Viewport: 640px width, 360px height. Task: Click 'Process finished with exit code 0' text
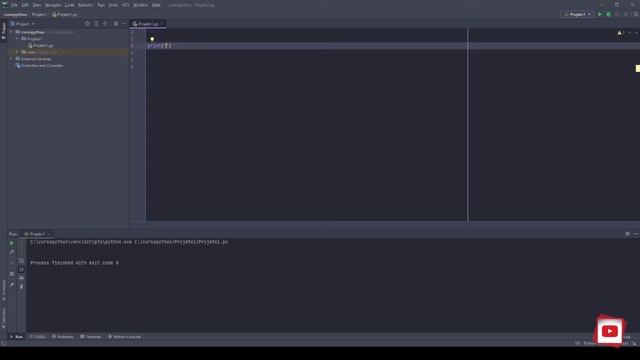coord(75,263)
